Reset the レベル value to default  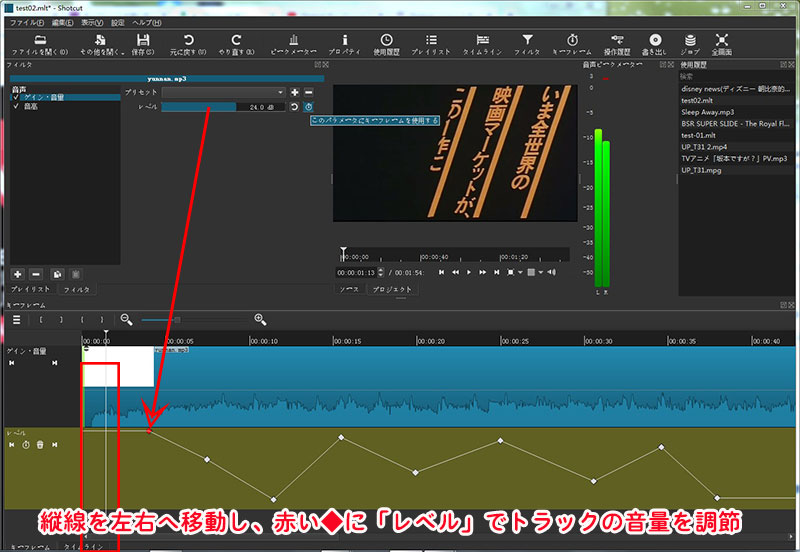coord(294,107)
